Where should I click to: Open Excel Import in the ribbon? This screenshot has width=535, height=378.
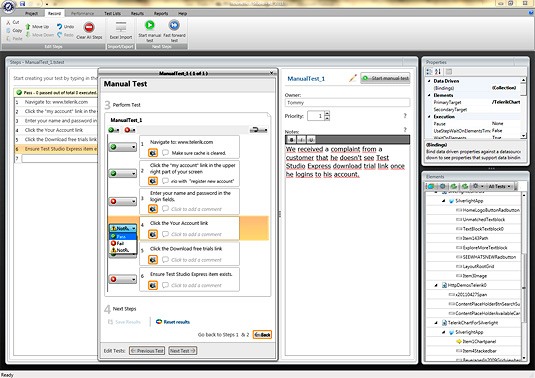(121, 31)
